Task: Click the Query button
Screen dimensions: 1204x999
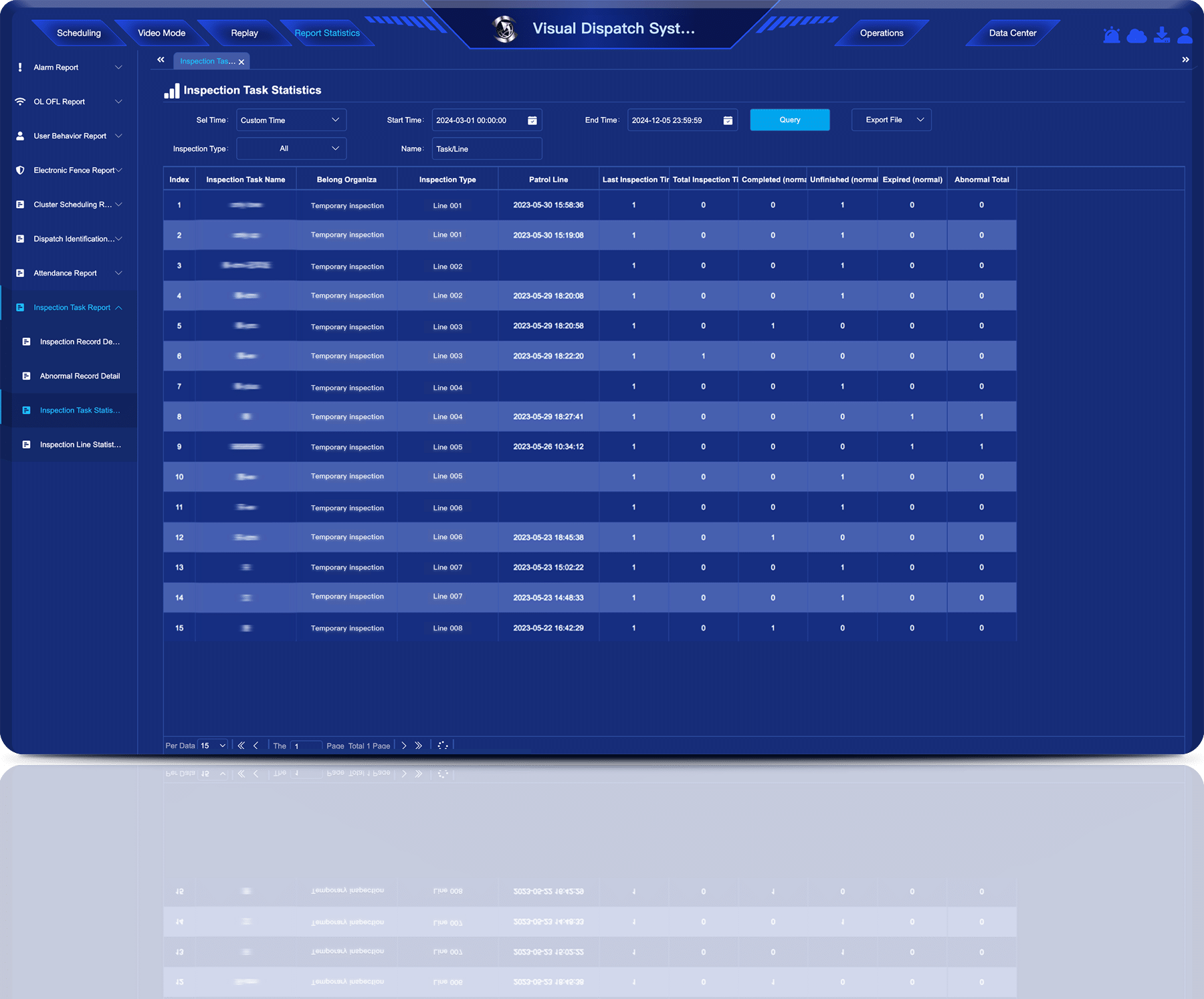Action: (x=789, y=120)
